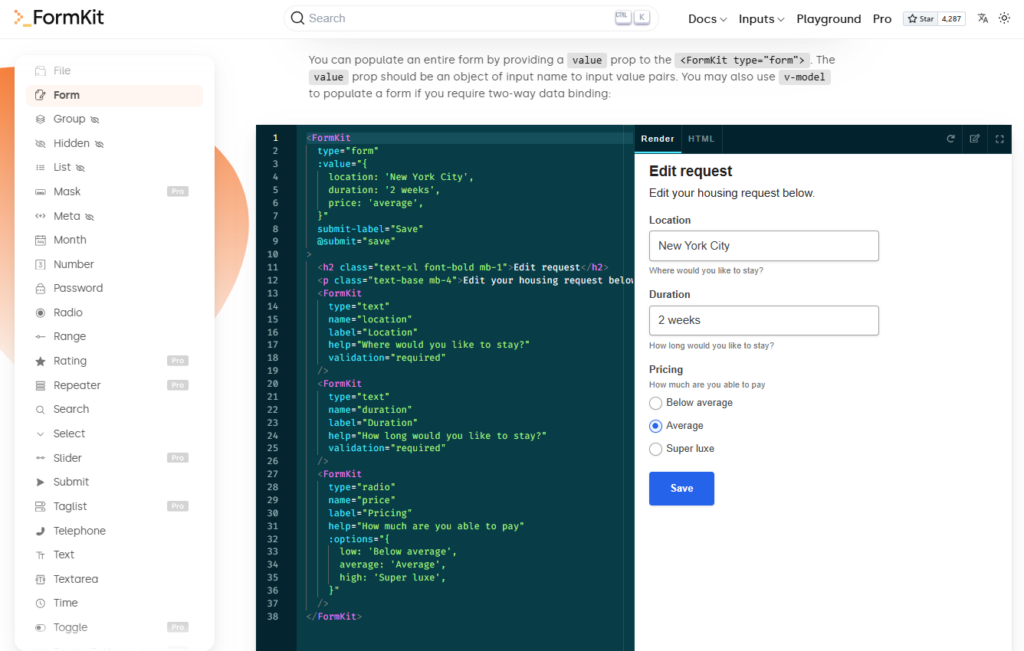Open the File sidebar item
This screenshot has width=1024, height=651.
114,71
